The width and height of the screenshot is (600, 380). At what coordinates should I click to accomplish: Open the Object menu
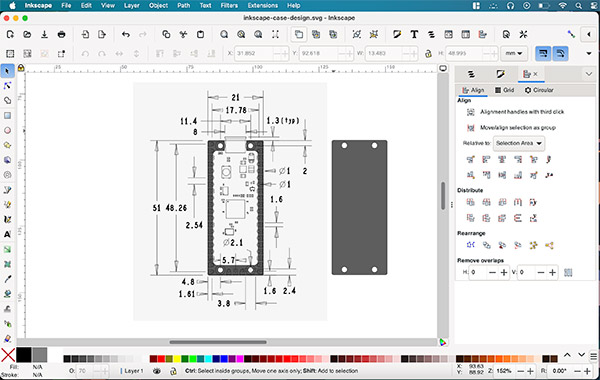click(x=158, y=5)
